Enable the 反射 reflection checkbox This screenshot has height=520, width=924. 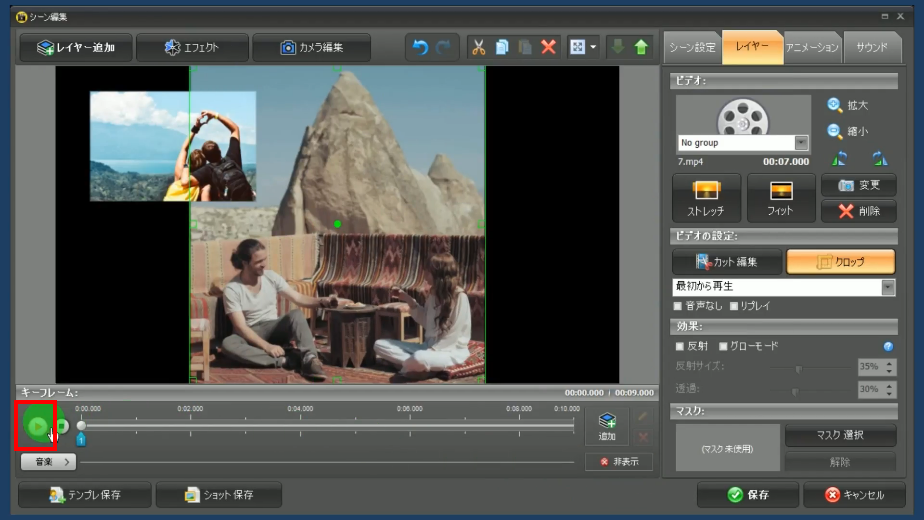(x=680, y=346)
